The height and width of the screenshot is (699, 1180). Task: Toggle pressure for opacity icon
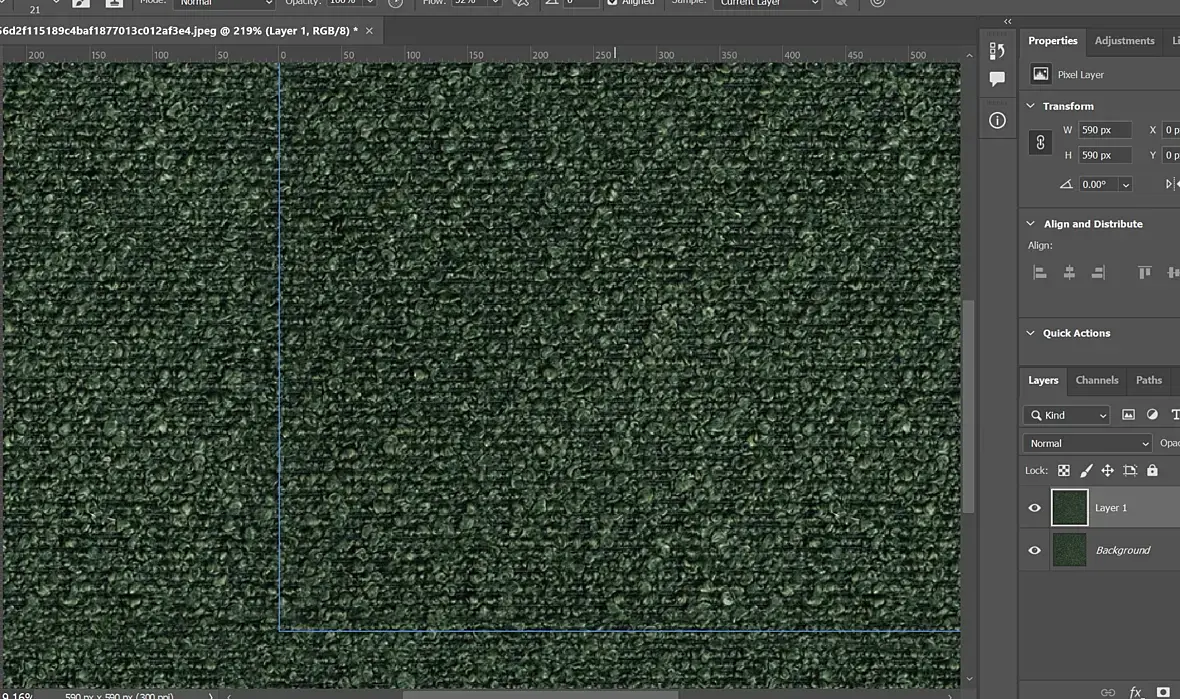pyautogui.click(x=395, y=2)
